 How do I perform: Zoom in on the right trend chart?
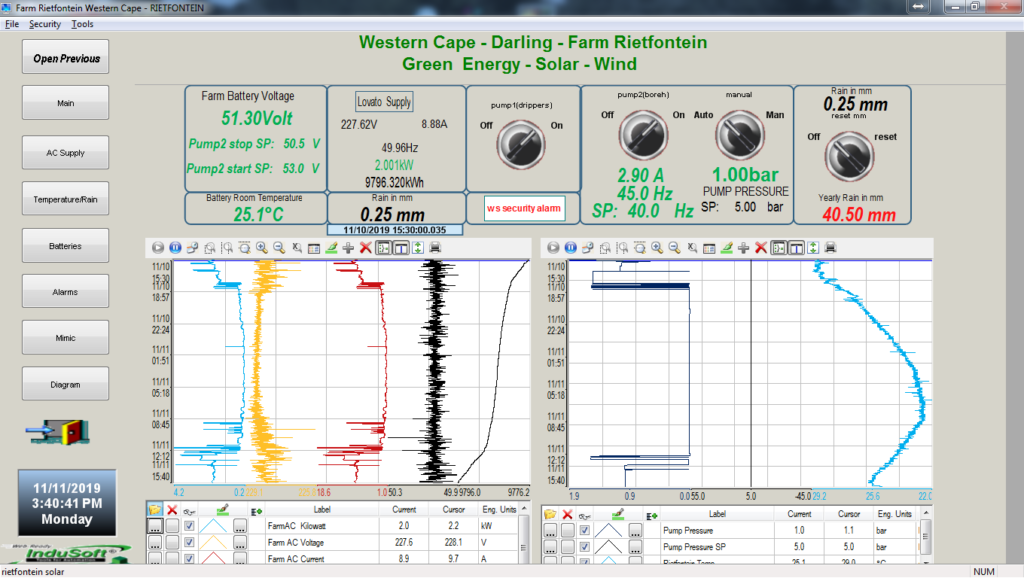coord(657,248)
